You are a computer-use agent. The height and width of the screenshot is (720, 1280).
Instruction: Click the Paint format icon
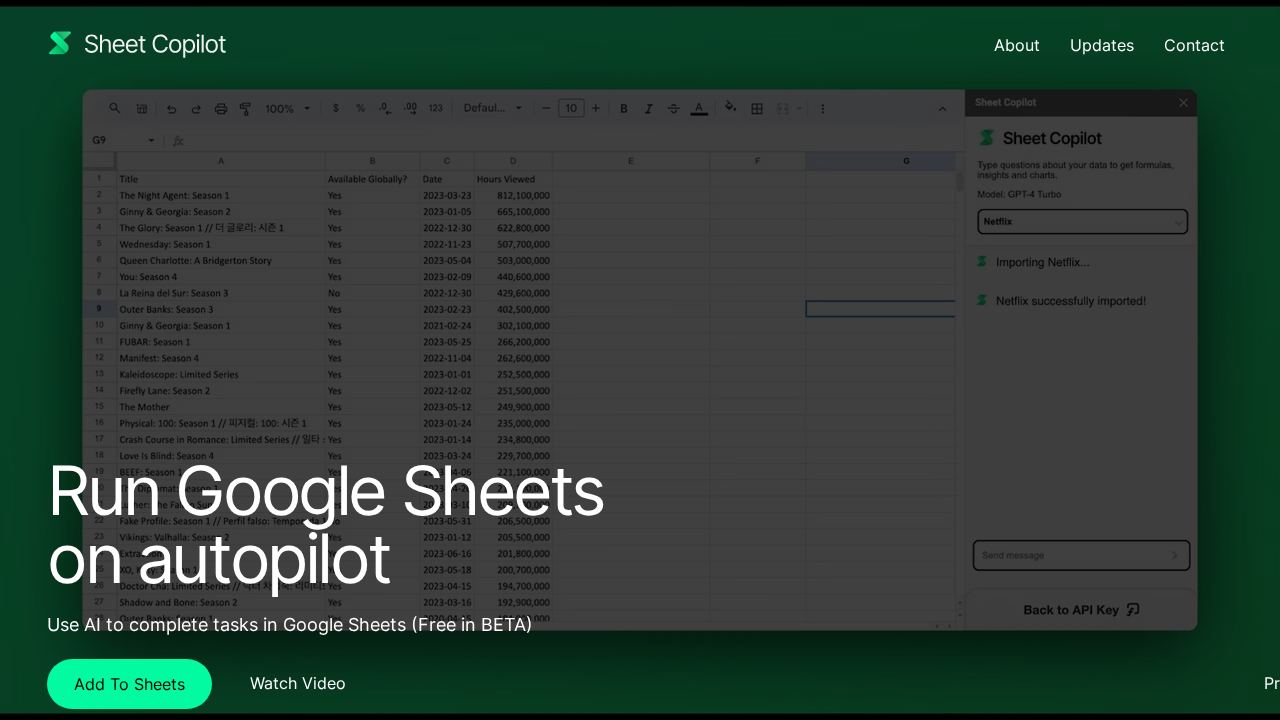click(245, 108)
